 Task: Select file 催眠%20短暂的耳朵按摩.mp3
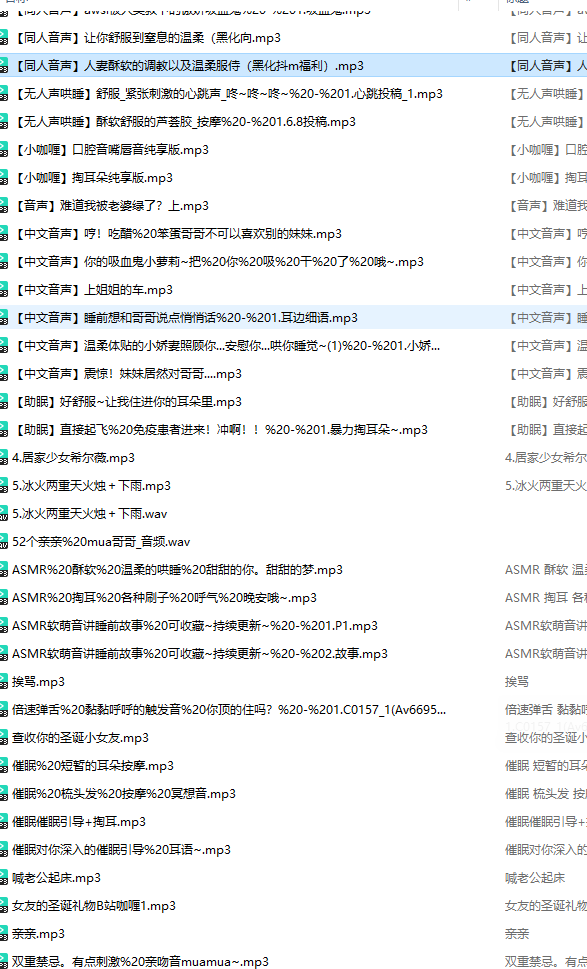[93, 766]
